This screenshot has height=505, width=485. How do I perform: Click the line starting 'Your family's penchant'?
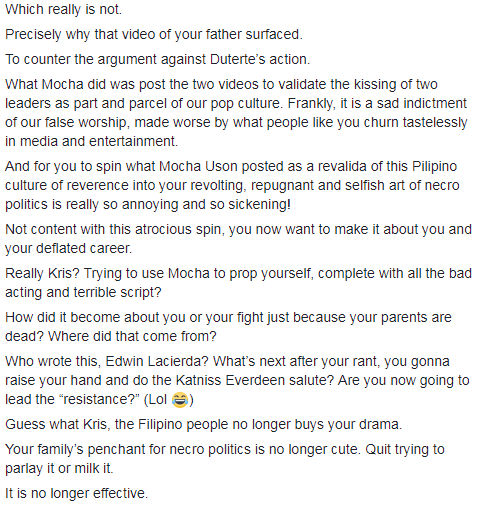coord(225,449)
